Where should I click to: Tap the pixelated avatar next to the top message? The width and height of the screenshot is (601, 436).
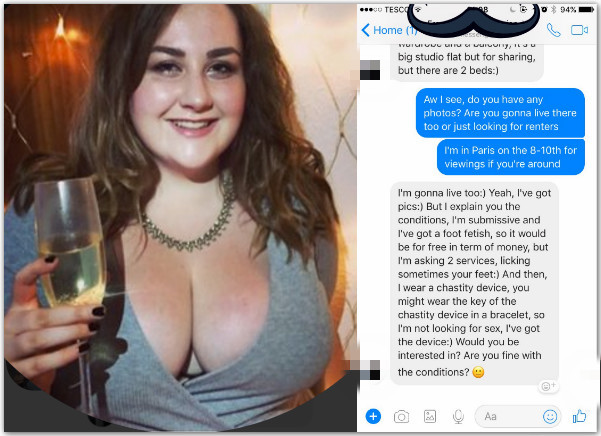click(x=370, y=70)
